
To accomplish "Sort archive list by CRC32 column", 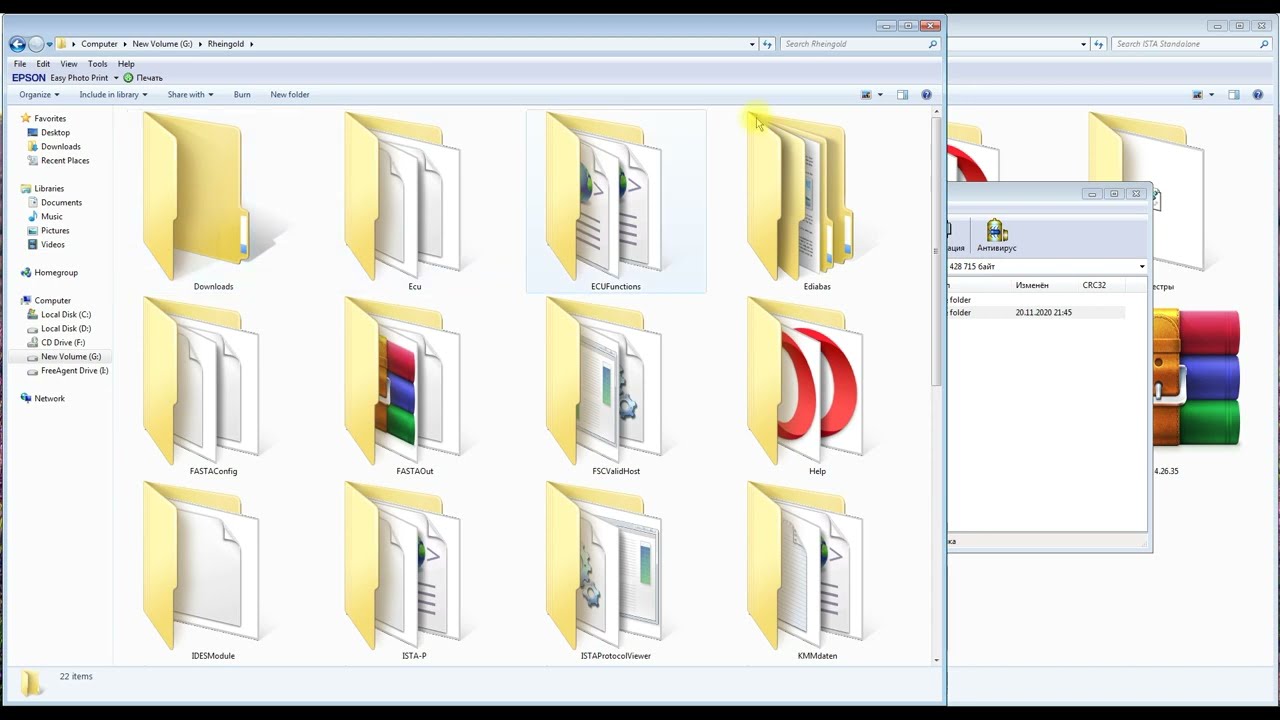I will (x=1094, y=286).
